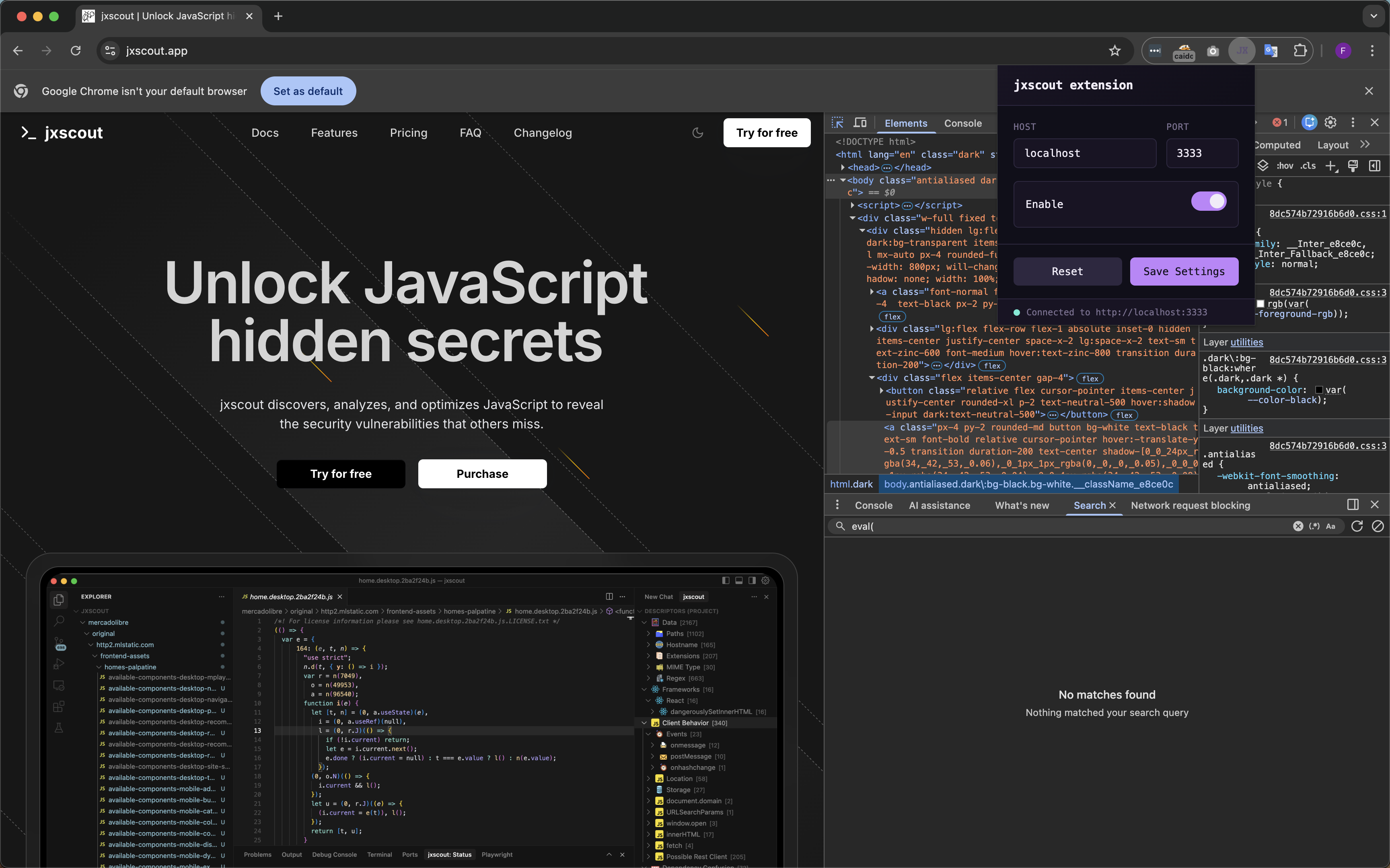Click the jxscout logo on the webpage
Image resolution: width=1390 pixels, height=868 pixels.
pos(62,133)
